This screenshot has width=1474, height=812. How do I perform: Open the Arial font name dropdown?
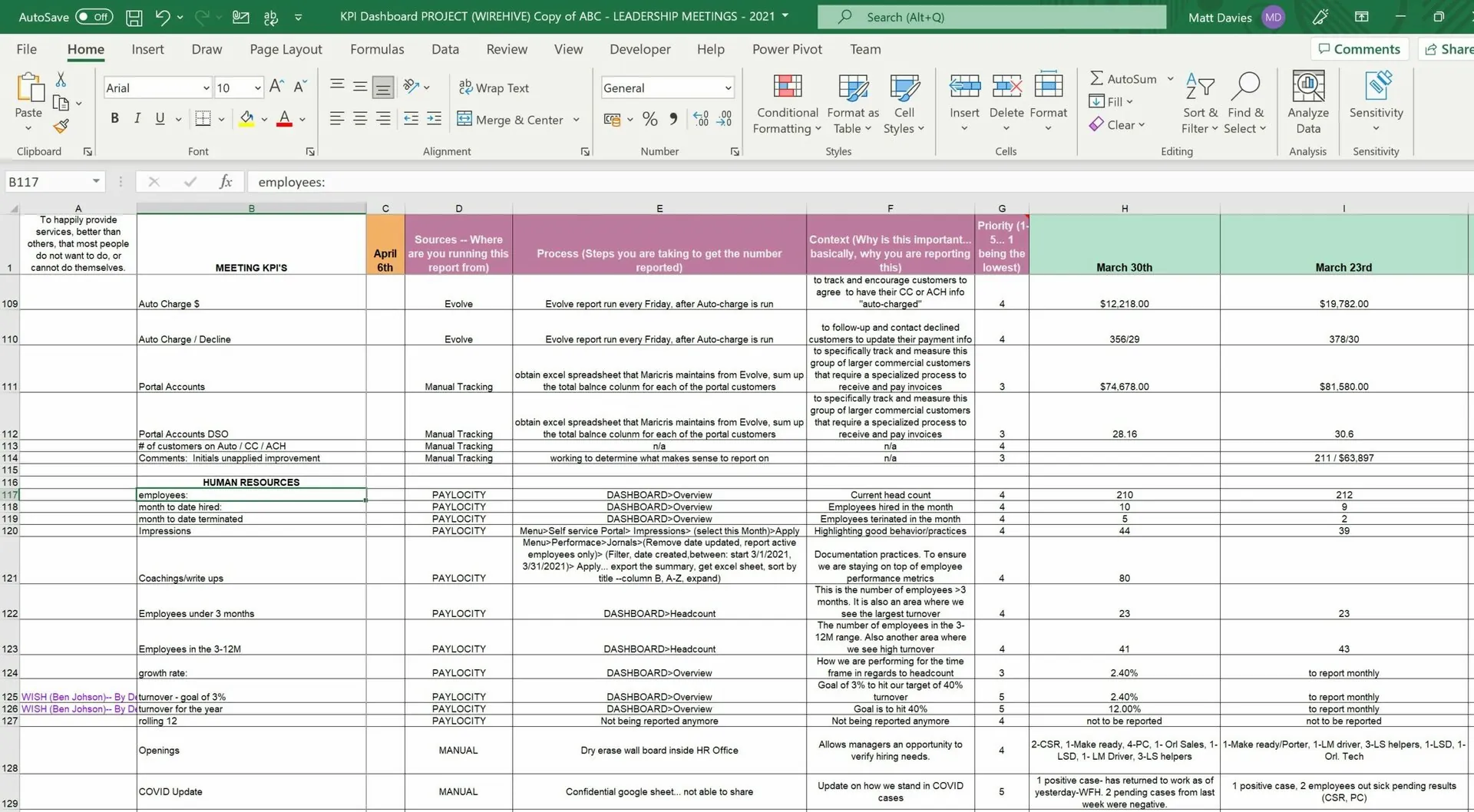[206, 88]
